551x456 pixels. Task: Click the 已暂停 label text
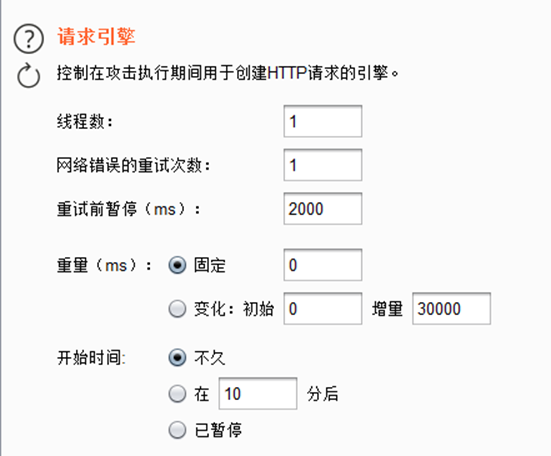click(218, 430)
